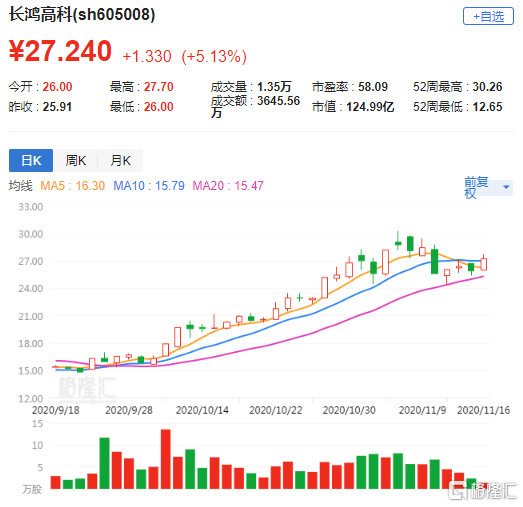Viewport: 523px width, 507px height.
Task: Click the stock title 长鸿高科(sh605008)
Action: pos(82,15)
